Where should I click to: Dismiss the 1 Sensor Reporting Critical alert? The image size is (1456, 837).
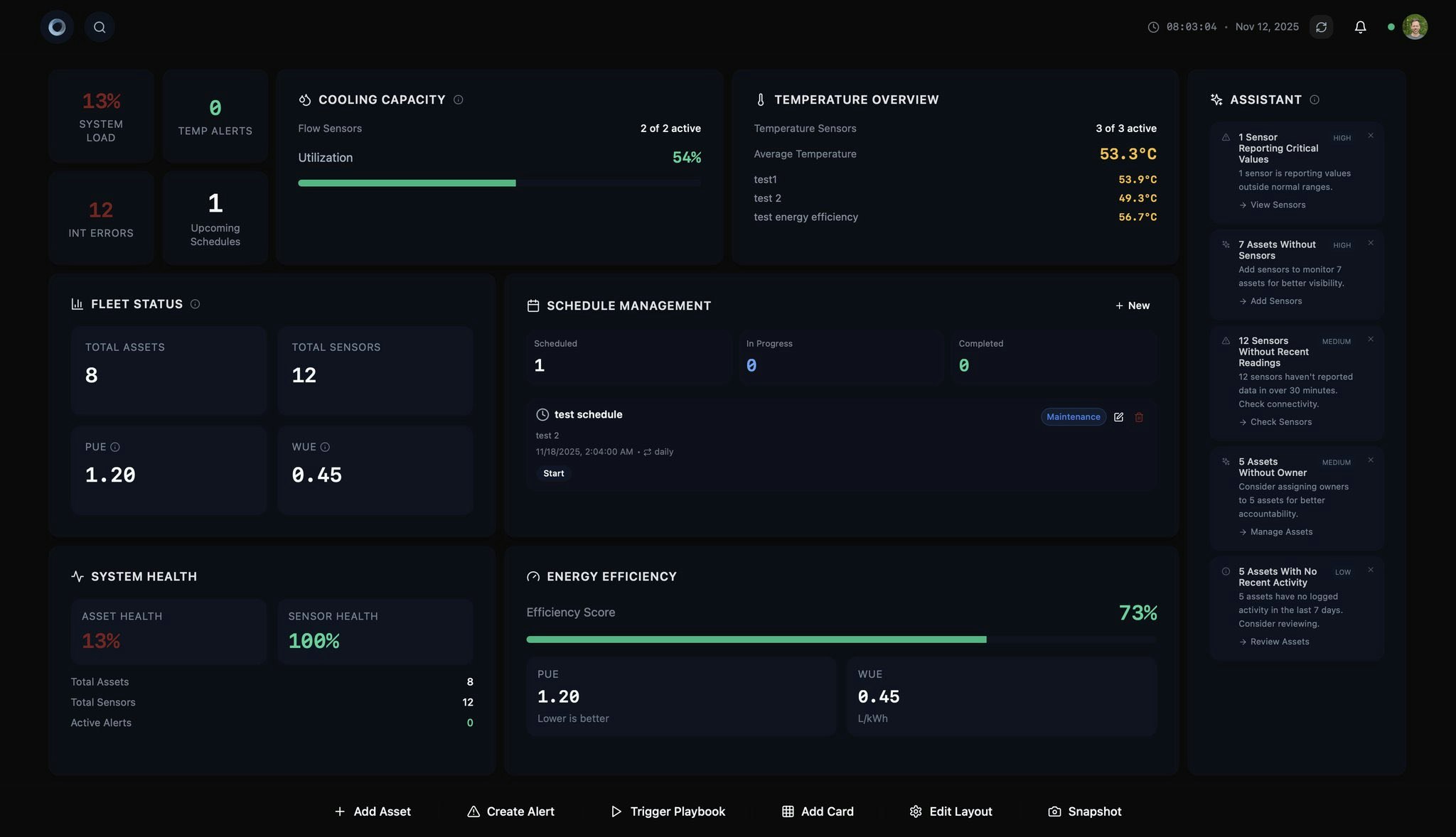[1371, 136]
